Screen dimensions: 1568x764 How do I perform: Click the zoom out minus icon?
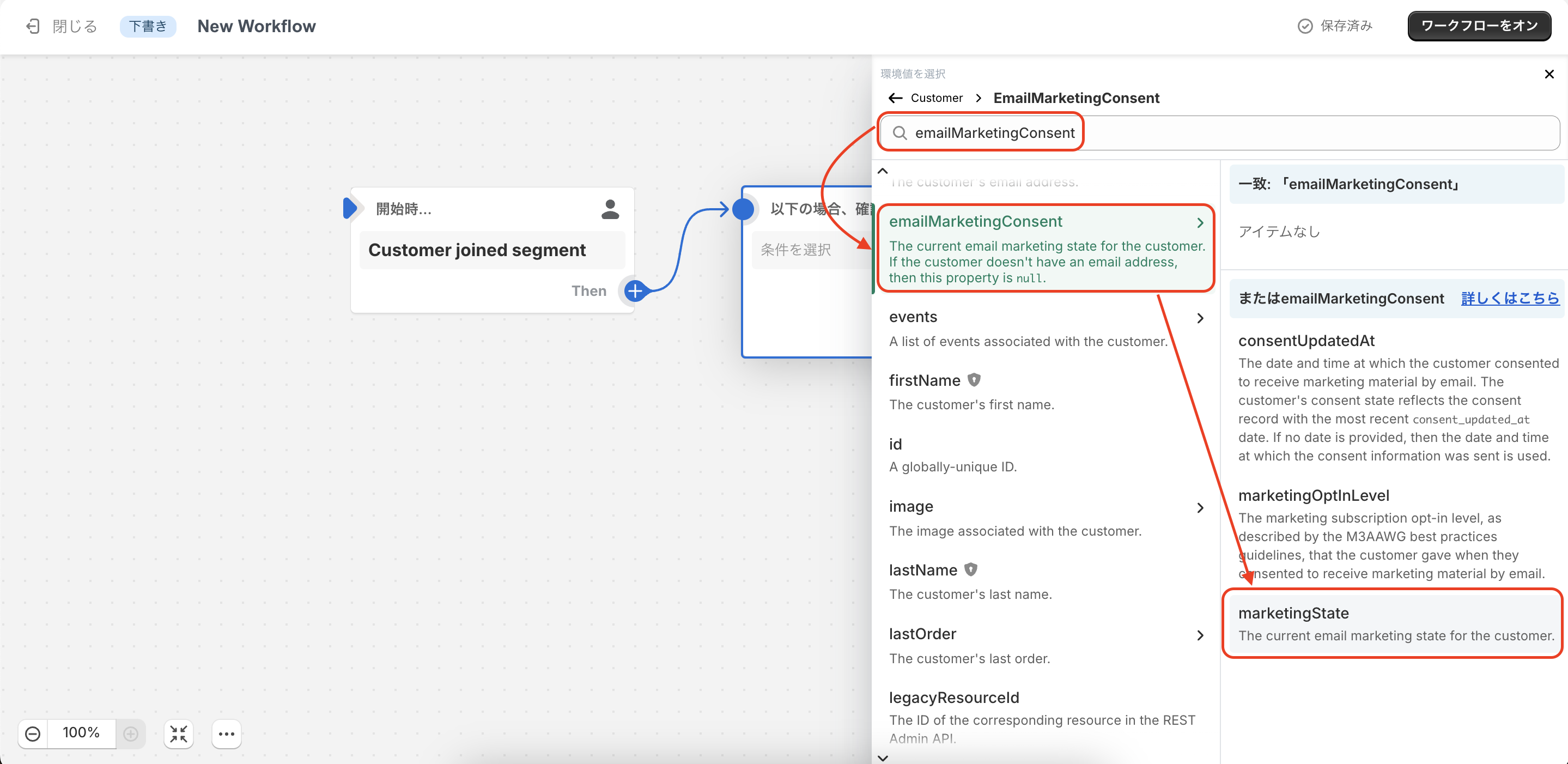coord(33,733)
